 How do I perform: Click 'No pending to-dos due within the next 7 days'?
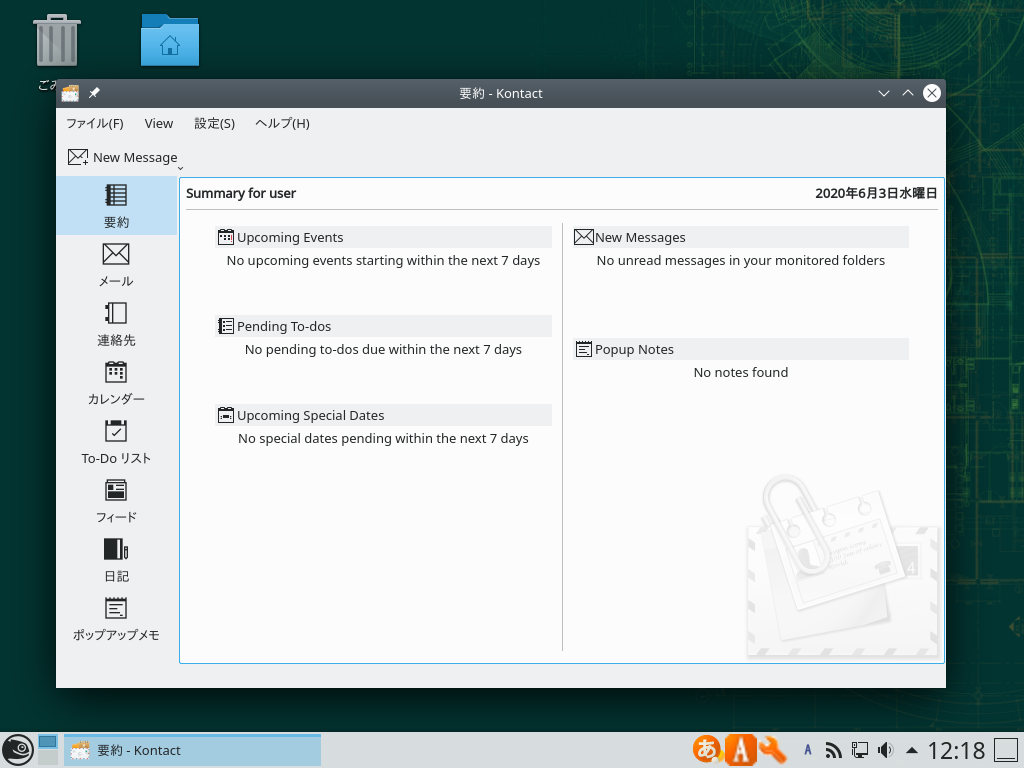coord(383,349)
